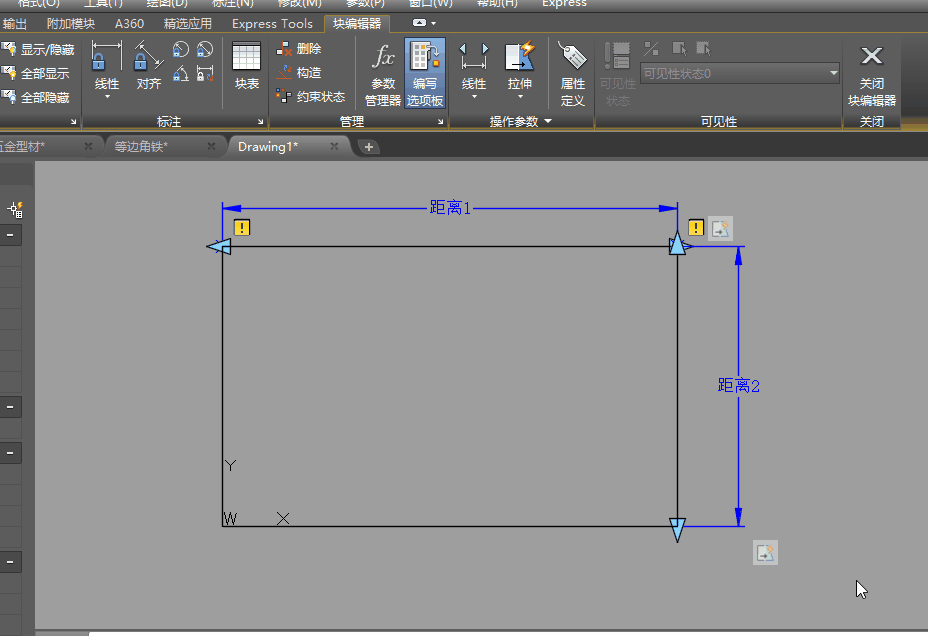Expand the 线性 dimensional constraint dropdown arrow
This screenshot has width=928, height=636.
(x=107, y=98)
